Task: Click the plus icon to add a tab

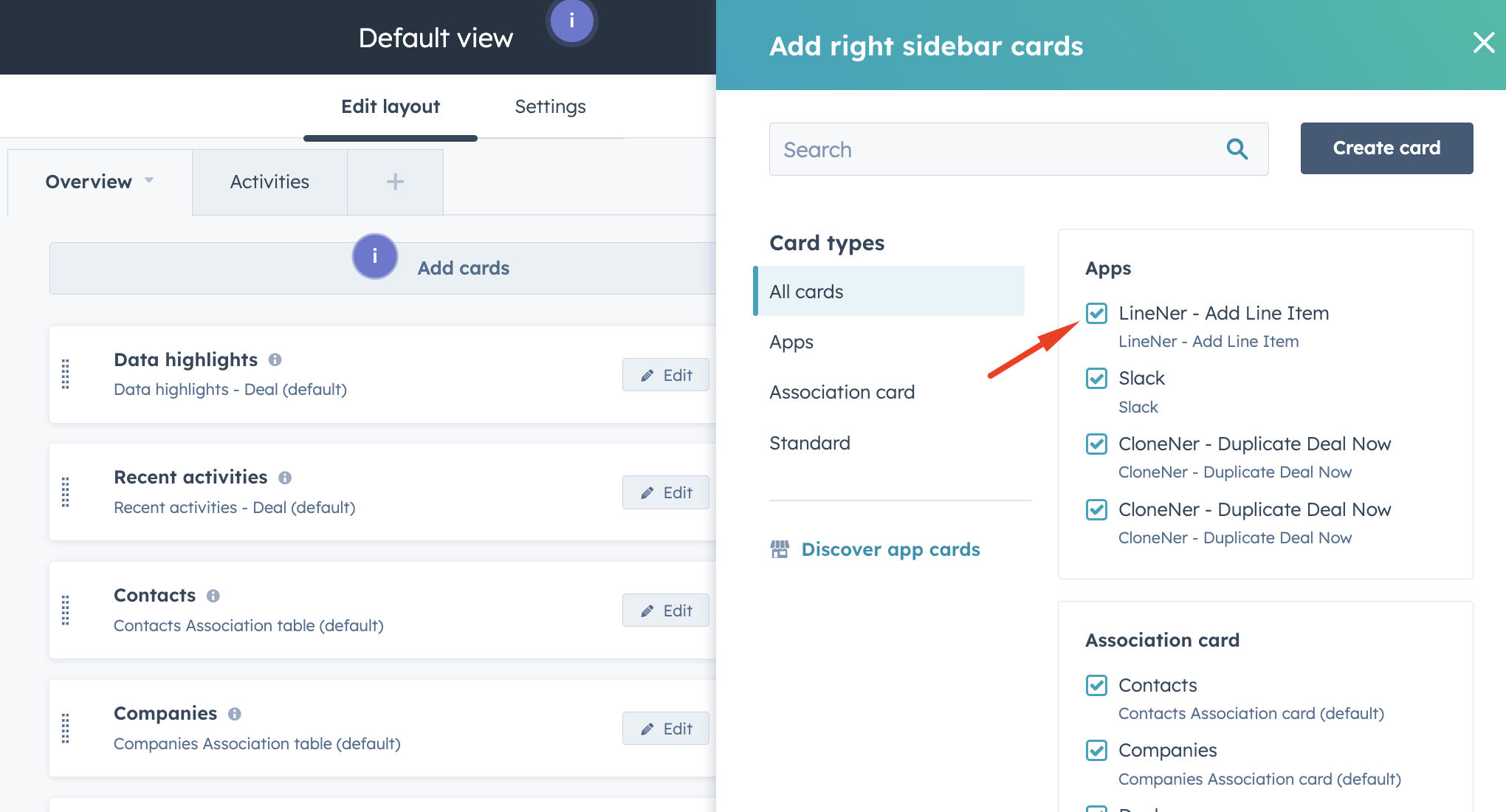Action: click(395, 182)
